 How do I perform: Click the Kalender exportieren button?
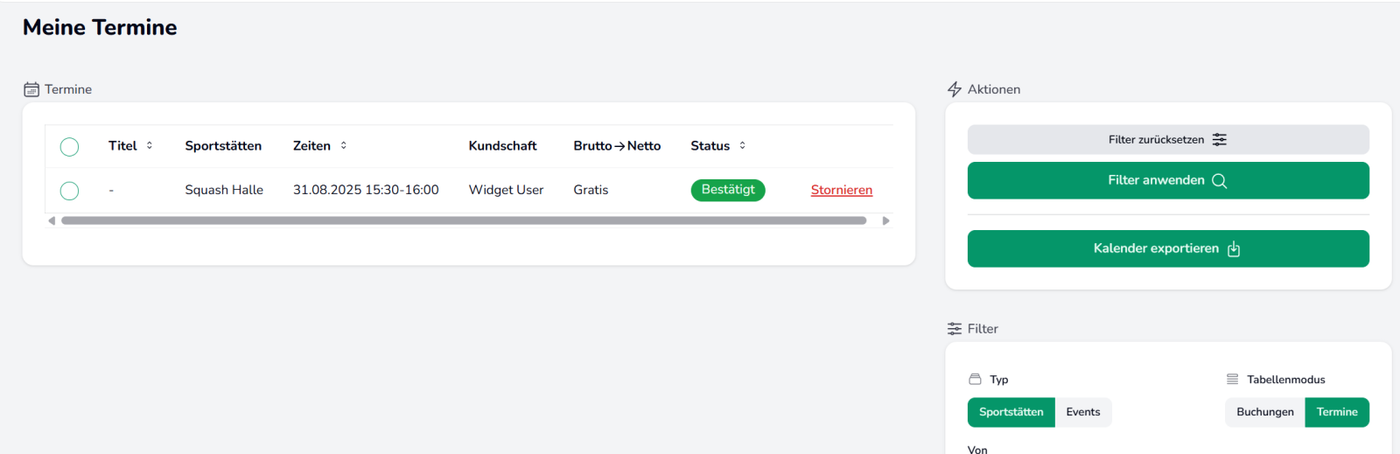[x=1168, y=249]
